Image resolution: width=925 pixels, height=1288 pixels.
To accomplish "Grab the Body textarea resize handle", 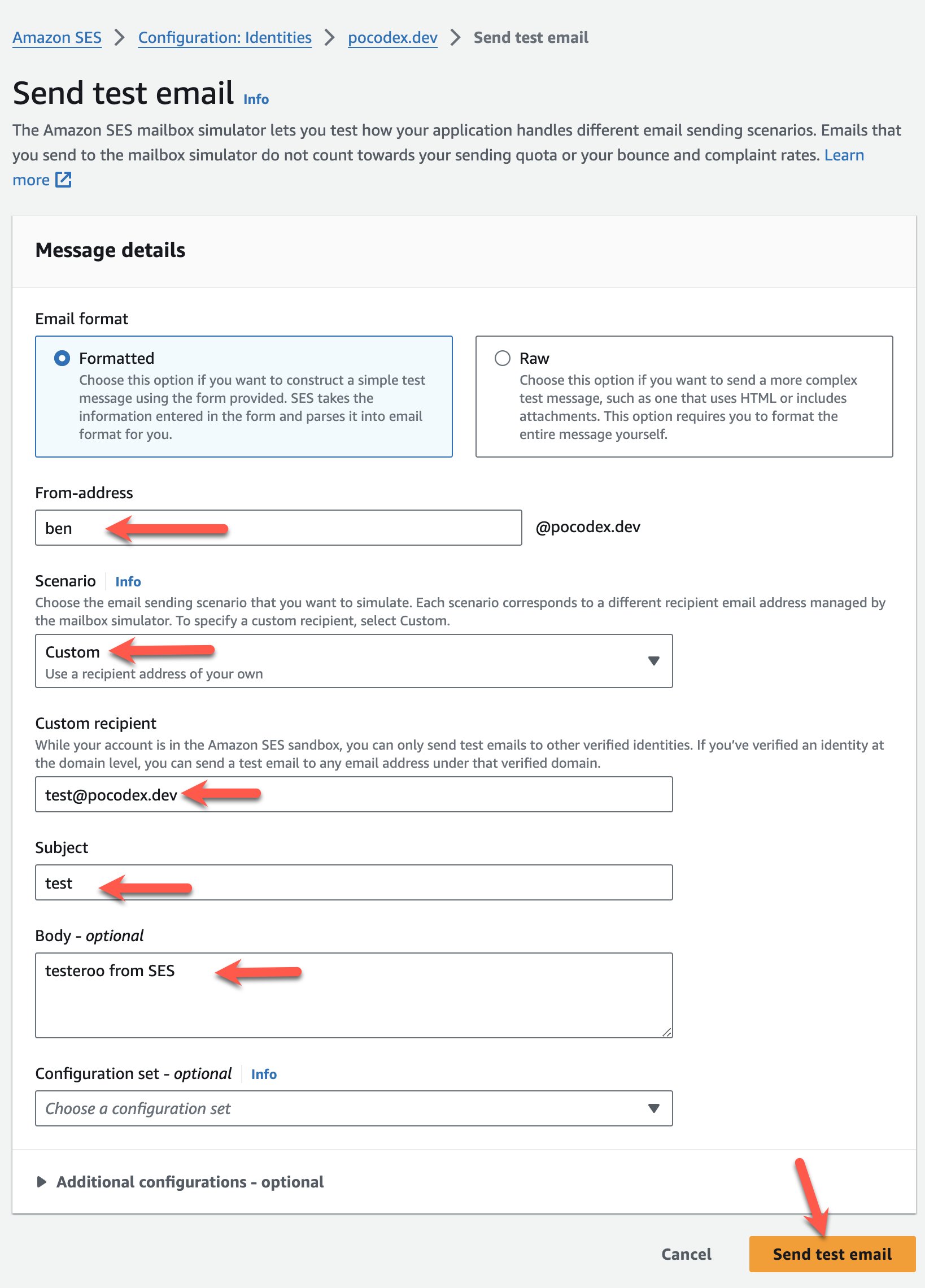I will (666, 1032).
